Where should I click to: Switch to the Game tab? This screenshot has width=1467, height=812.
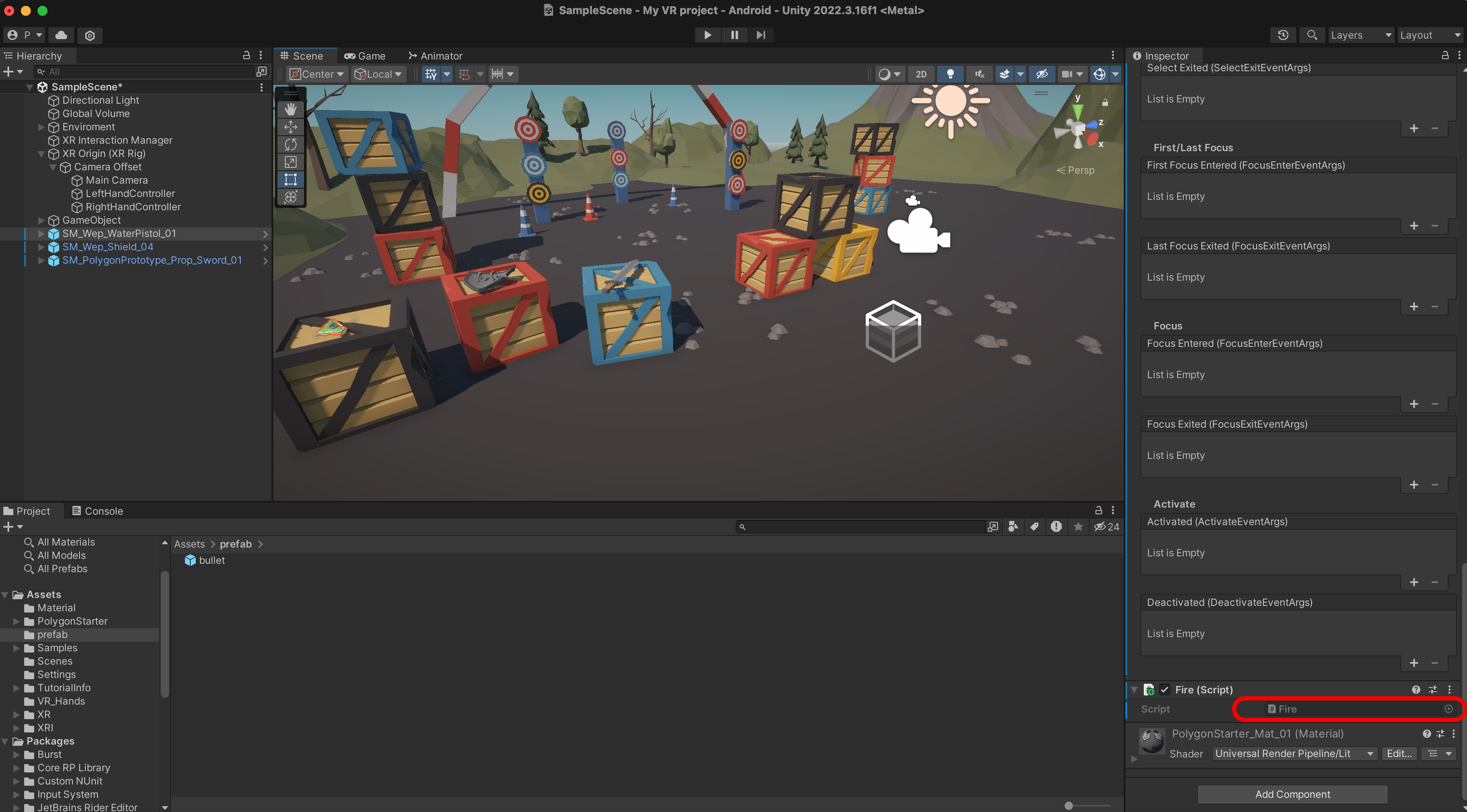pos(365,56)
